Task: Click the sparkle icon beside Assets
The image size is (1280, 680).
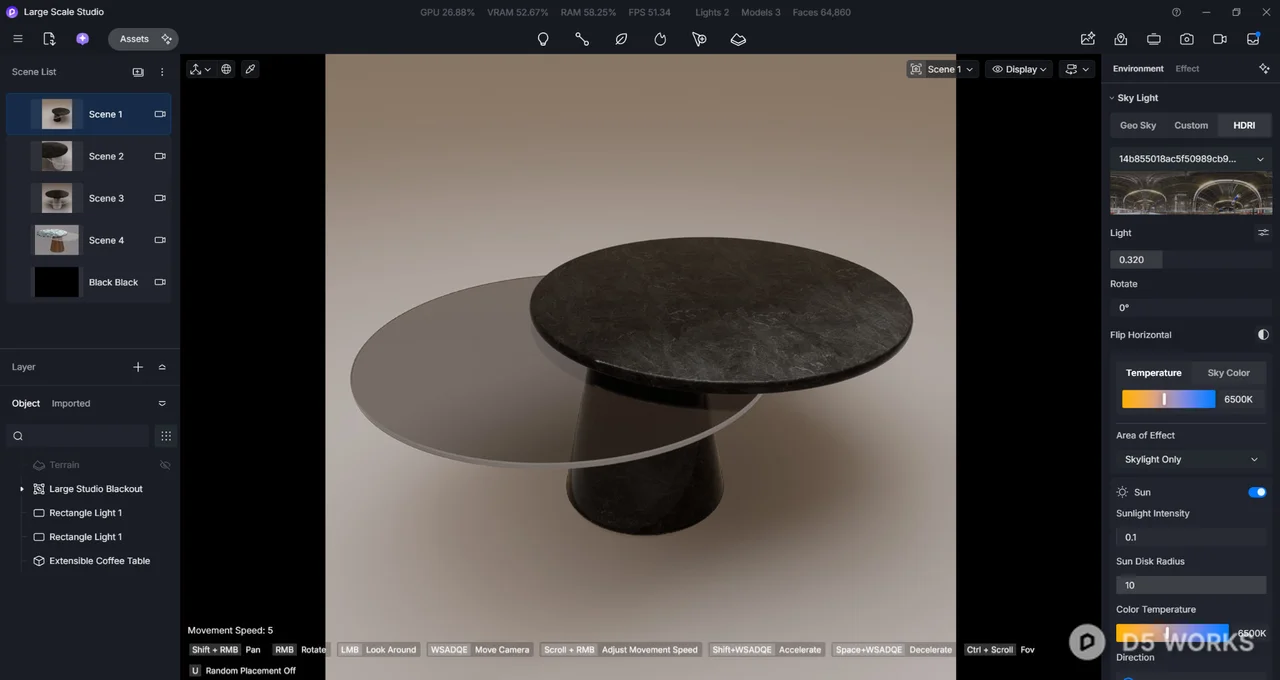Action: click(167, 39)
